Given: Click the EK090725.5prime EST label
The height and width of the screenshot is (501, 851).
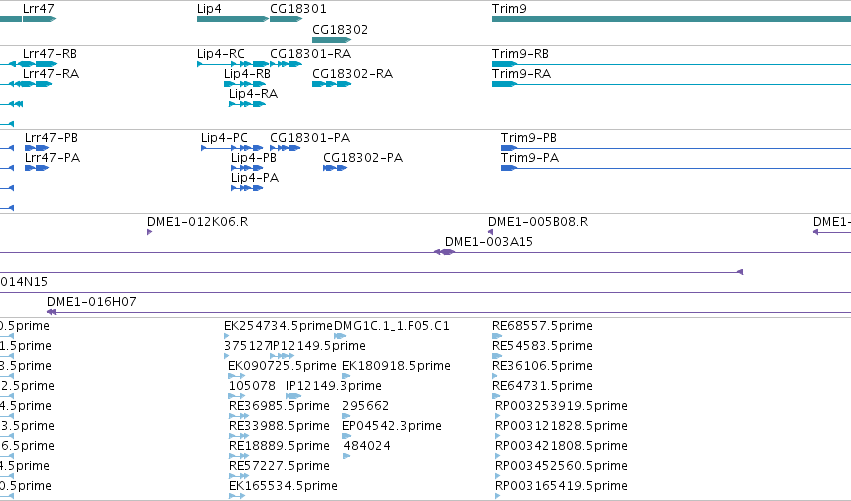Looking at the screenshot, I should 282,366.
